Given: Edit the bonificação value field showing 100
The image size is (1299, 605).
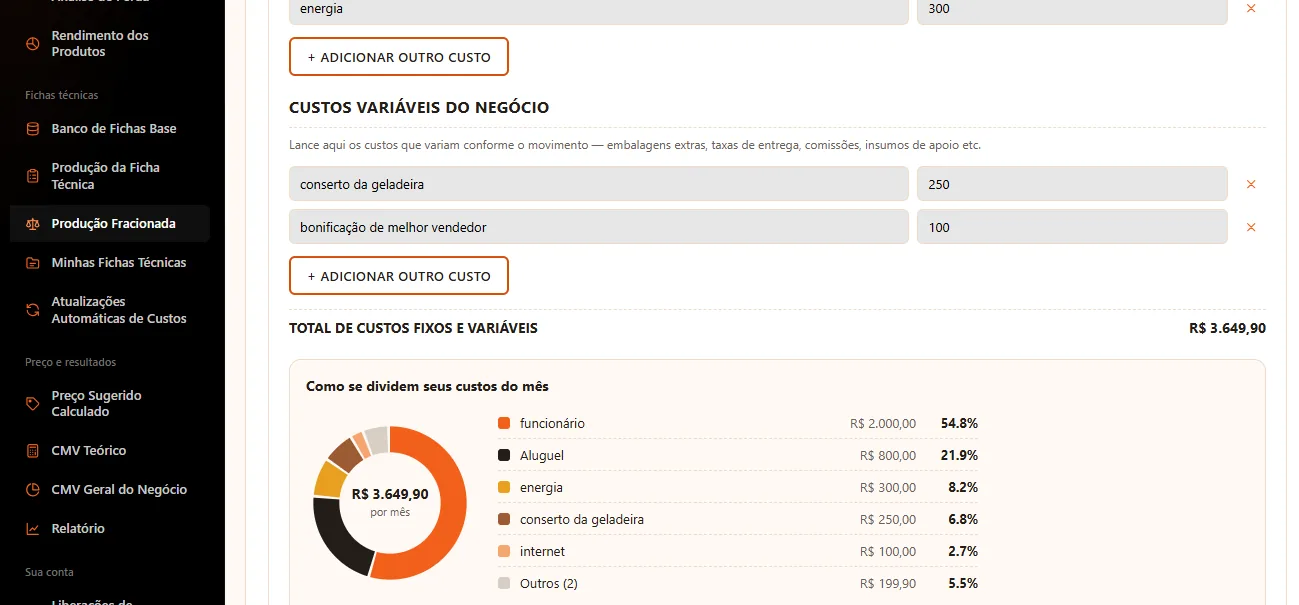Looking at the screenshot, I should [1072, 227].
